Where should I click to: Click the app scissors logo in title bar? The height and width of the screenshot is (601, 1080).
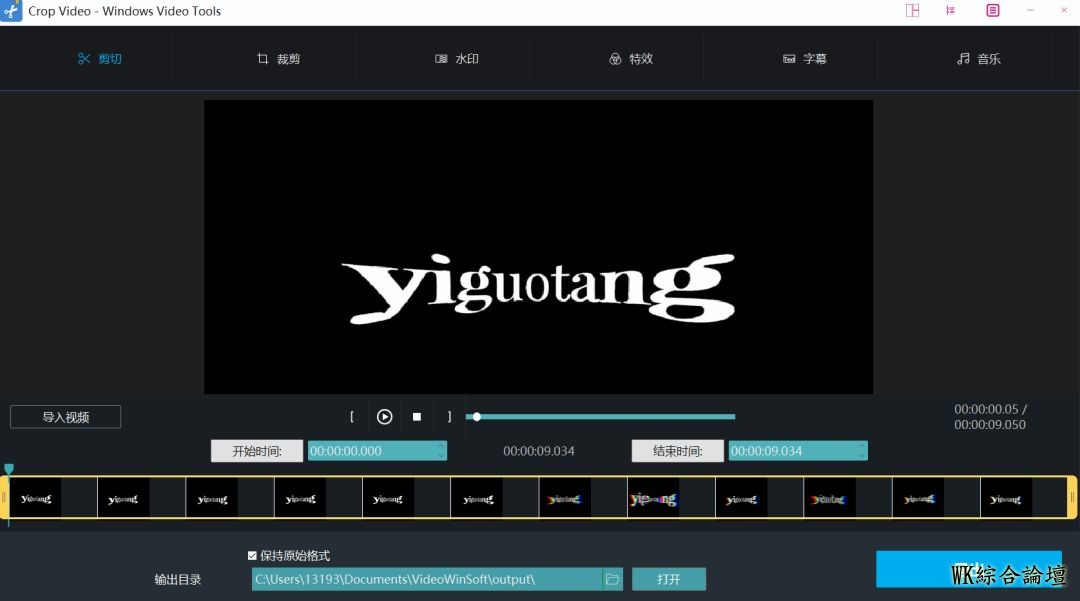[x=12, y=11]
